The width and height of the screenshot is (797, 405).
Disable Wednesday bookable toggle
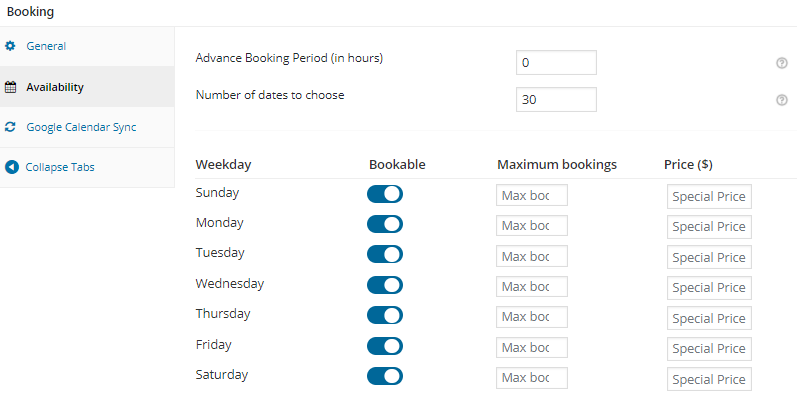click(385, 285)
